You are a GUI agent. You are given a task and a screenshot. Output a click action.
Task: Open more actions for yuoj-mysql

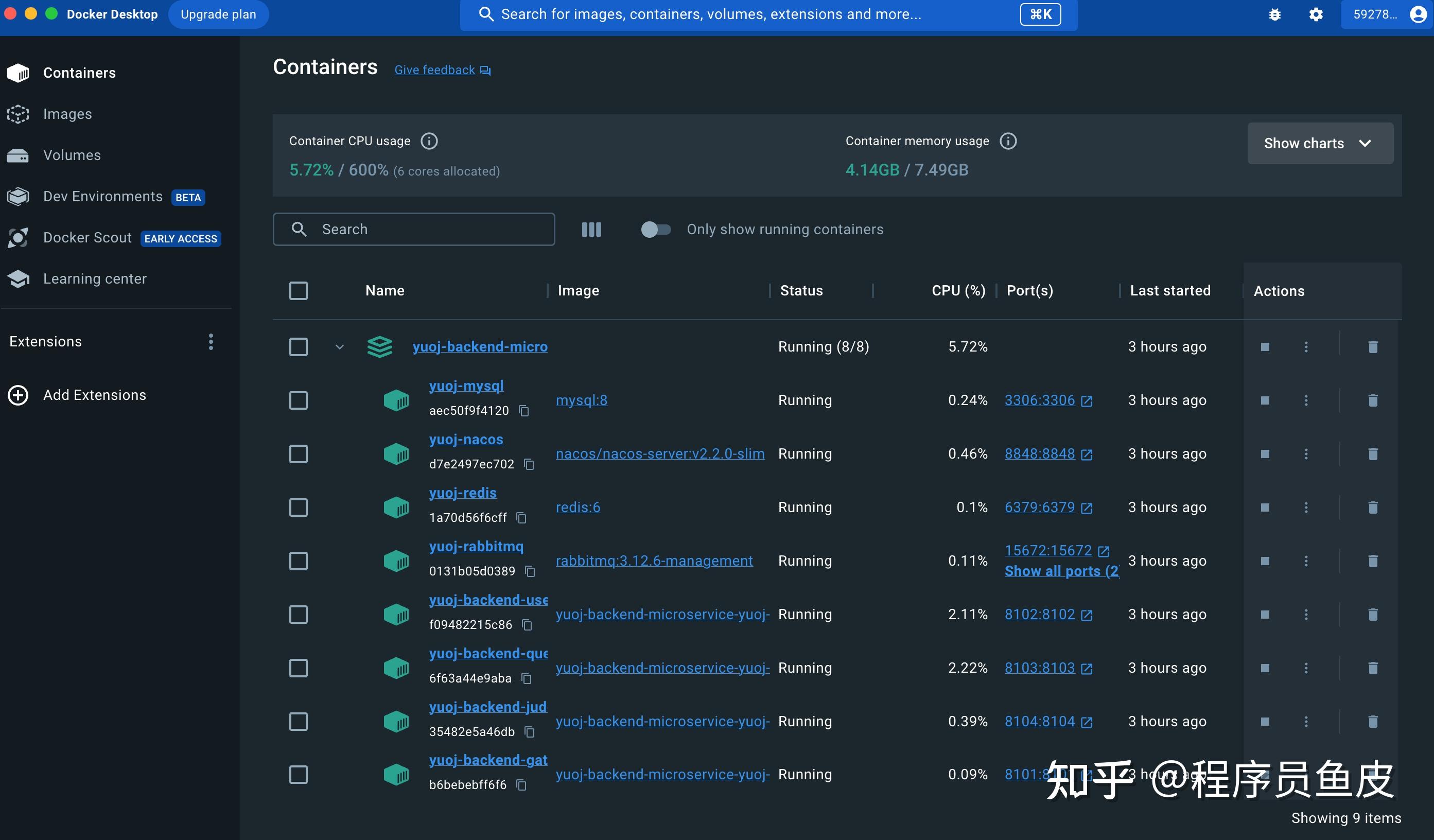click(1306, 400)
